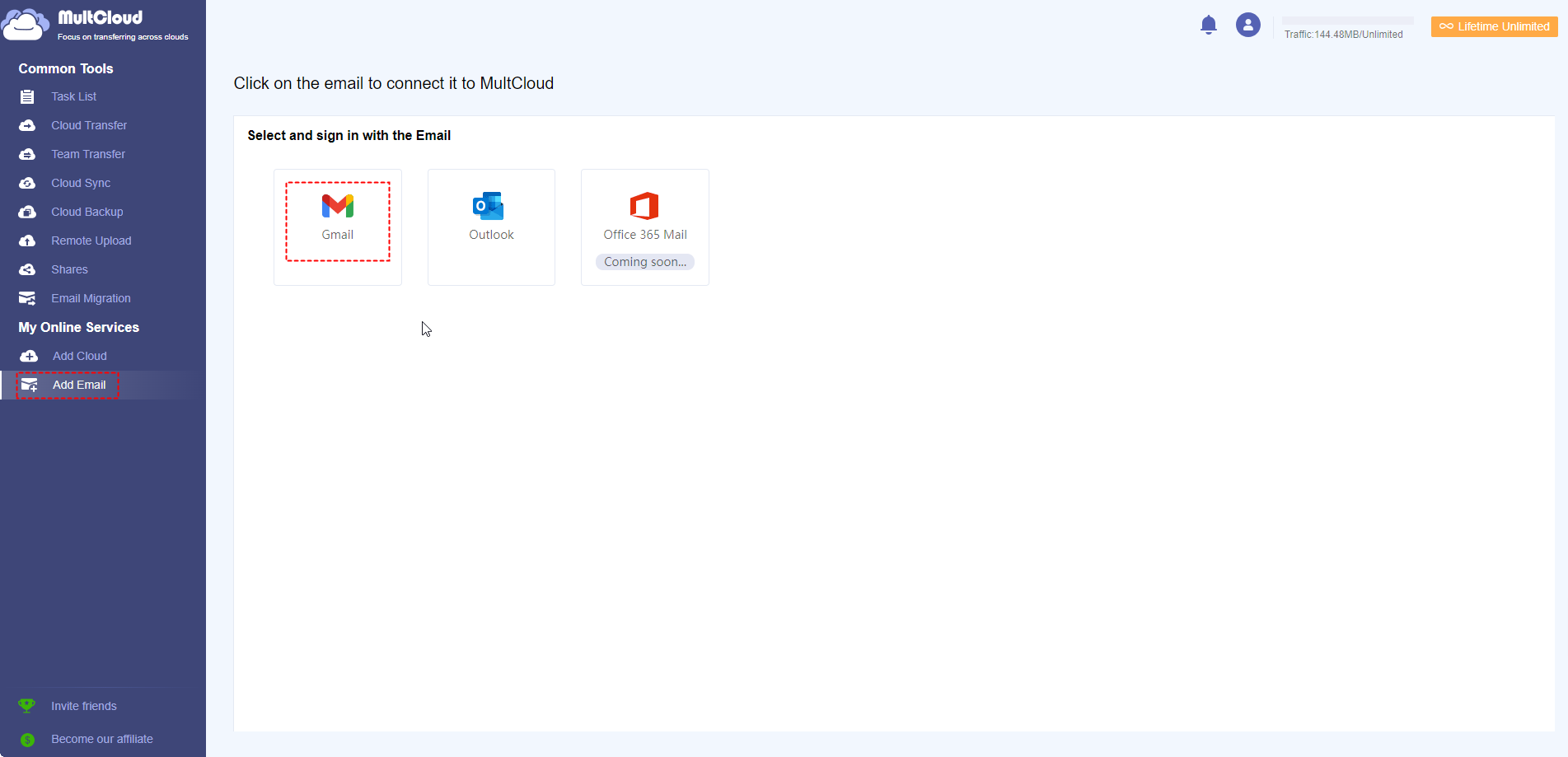Screen dimensions: 1568x757
Task: Go to Remote Upload
Action: pos(91,241)
